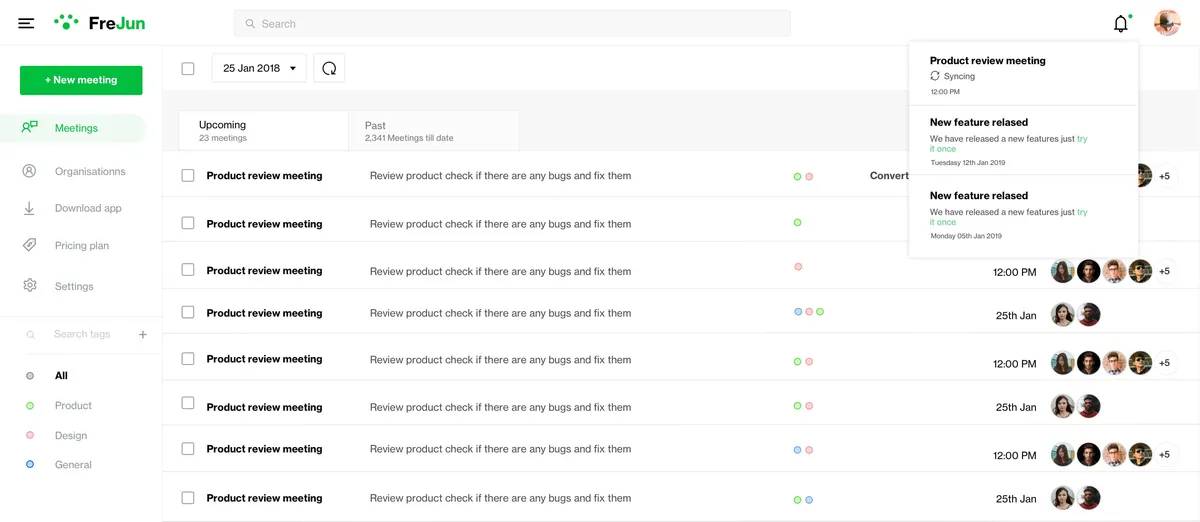Click the New meeting button
Viewport: 1200px width, 522px height.
(x=81, y=80)
